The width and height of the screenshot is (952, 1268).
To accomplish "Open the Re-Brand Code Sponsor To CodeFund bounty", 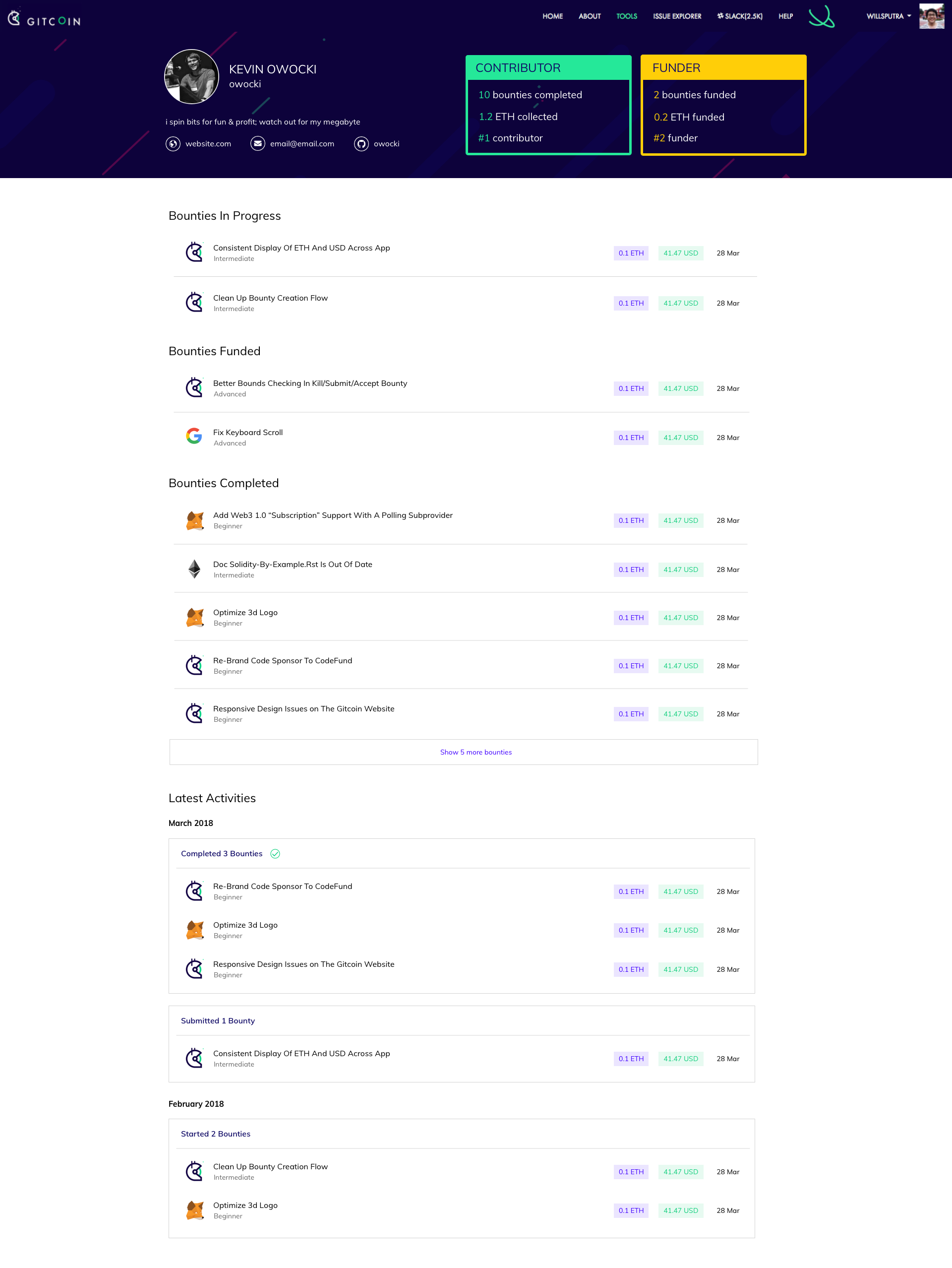I will (283, 660).
